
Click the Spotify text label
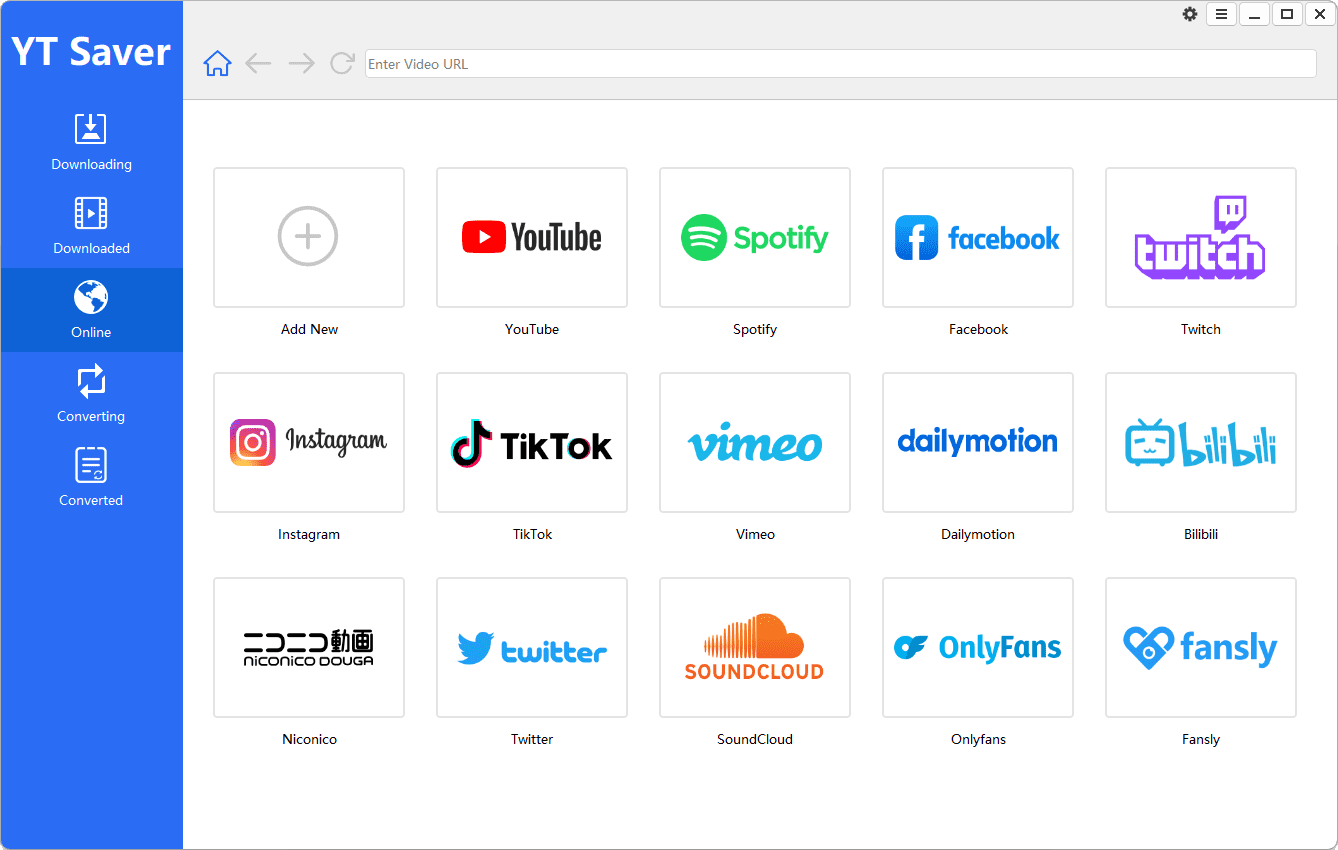755,329
